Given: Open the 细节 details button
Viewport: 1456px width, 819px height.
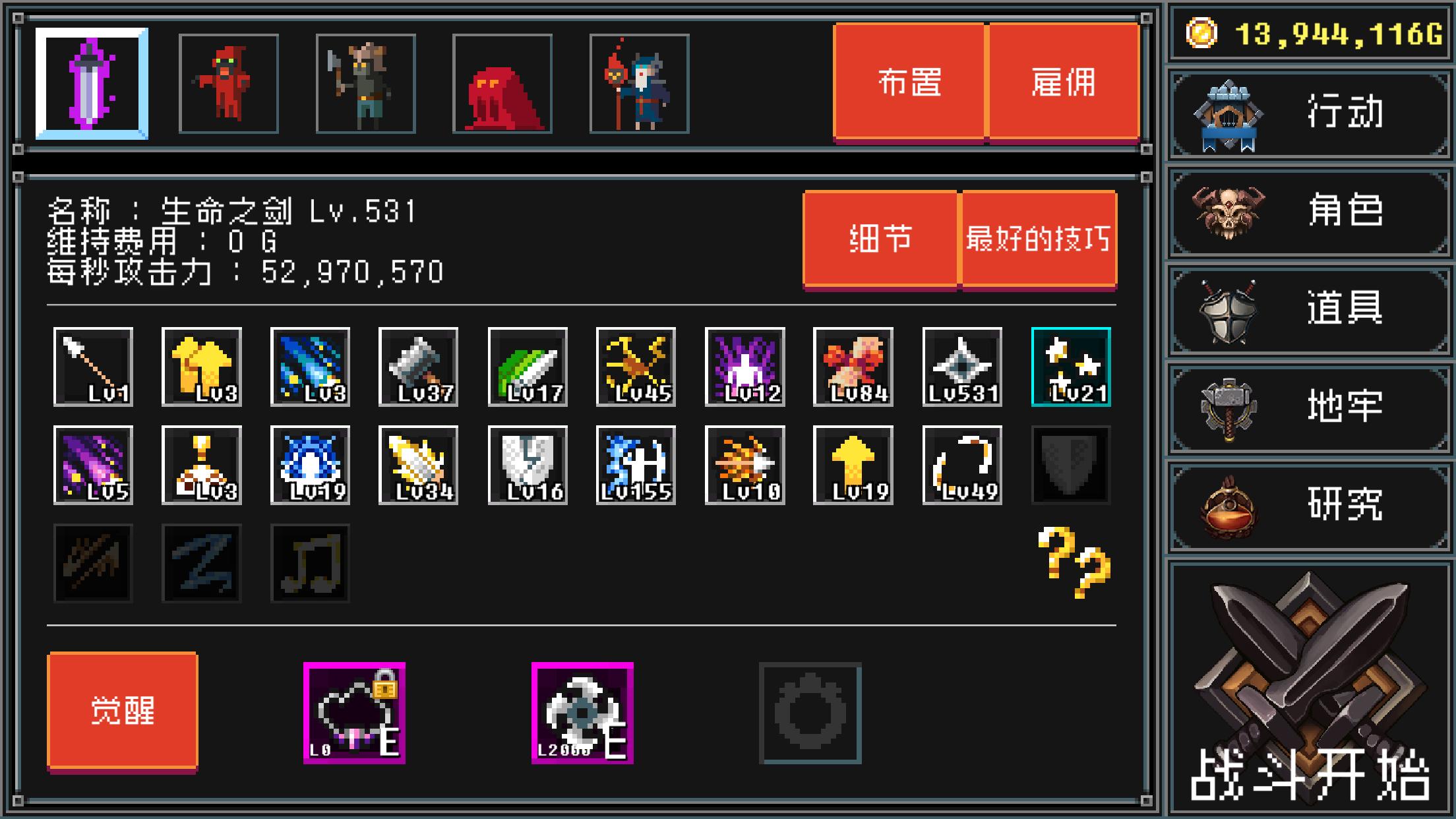Looking at the screenshot, I should [880, 239].
